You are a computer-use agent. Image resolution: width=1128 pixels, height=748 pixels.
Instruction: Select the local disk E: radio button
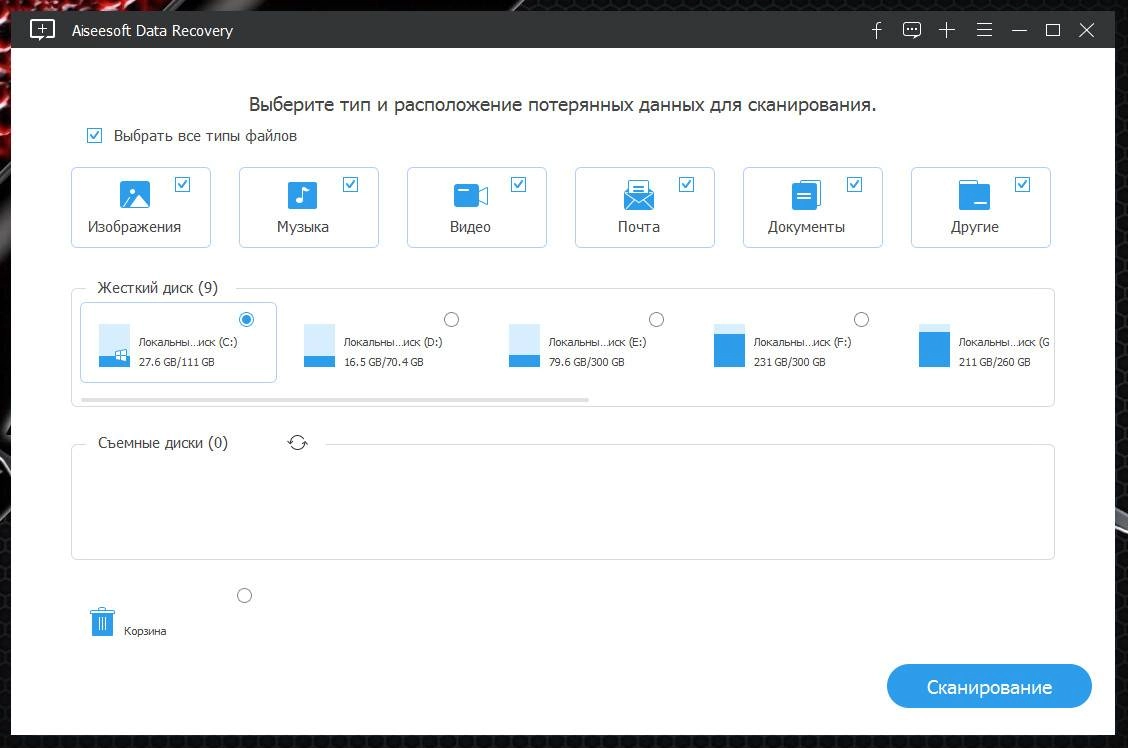click(x=656, y=319)
